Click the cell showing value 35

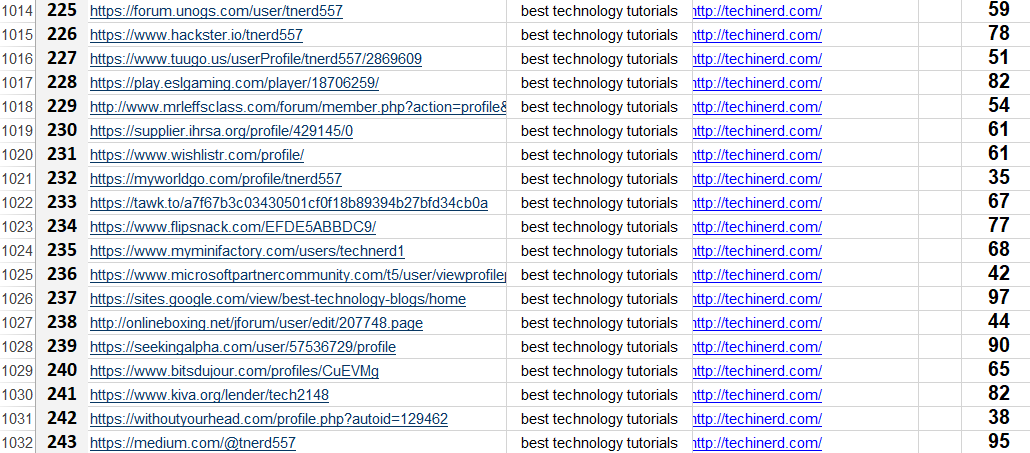pos(997,179)
